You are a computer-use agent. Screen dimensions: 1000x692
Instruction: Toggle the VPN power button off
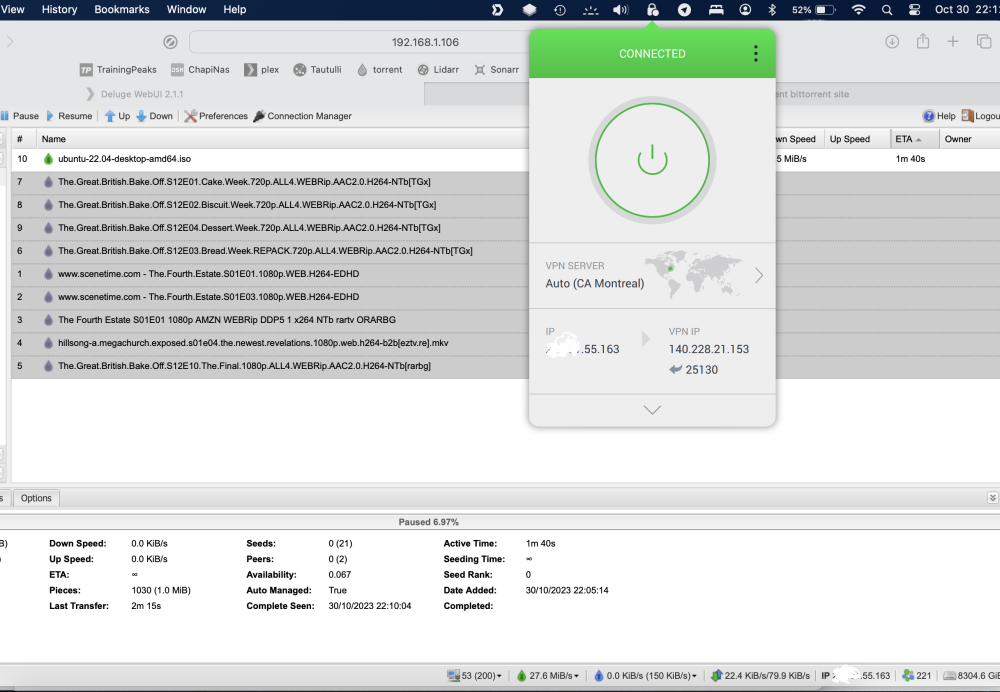coord(652,160)
